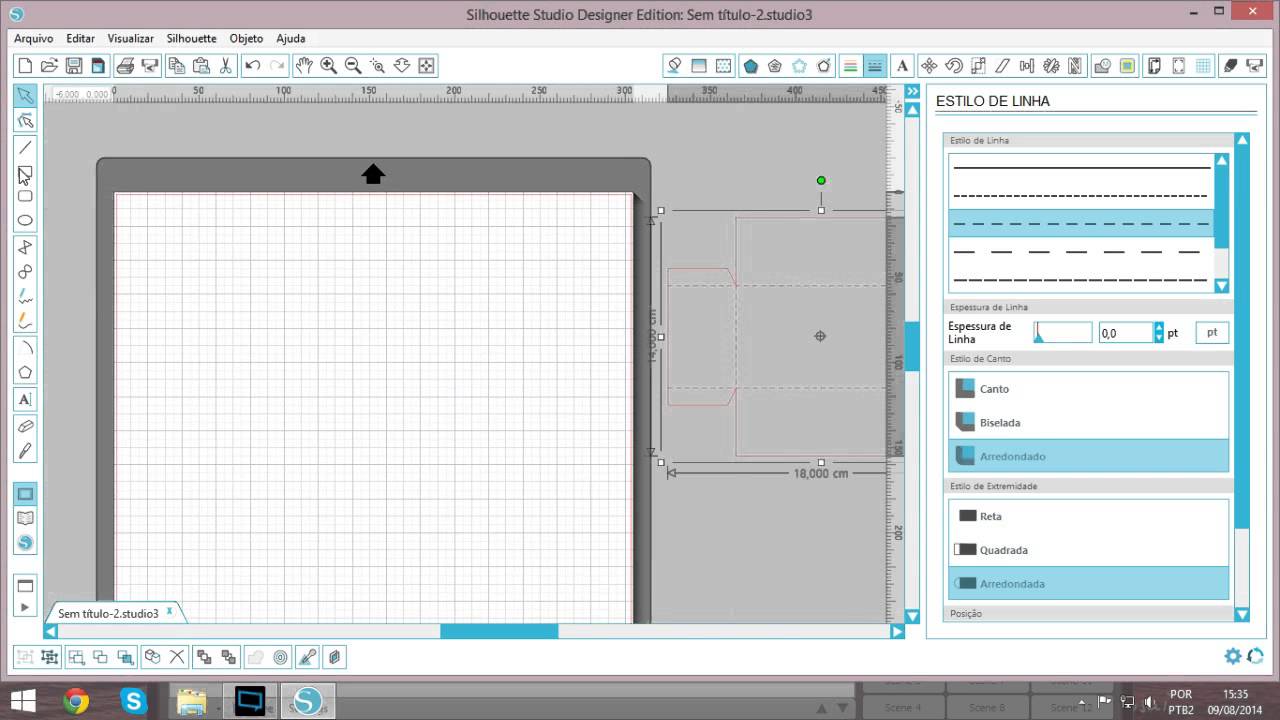Click the line style list up arrow

(1221, 160)
